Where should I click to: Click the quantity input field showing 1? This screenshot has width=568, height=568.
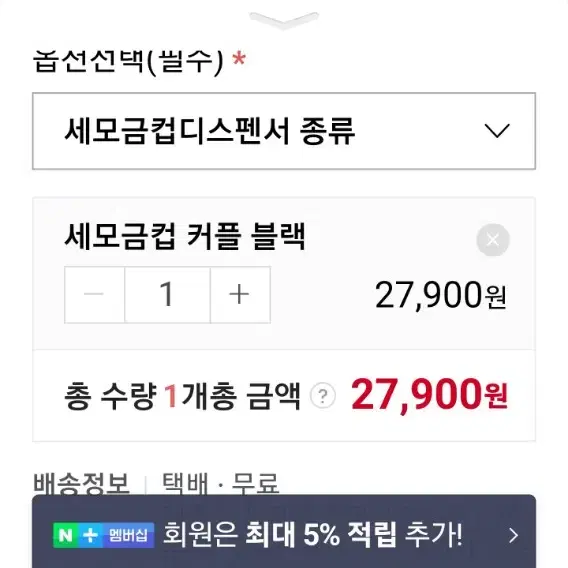coord(167,295)
